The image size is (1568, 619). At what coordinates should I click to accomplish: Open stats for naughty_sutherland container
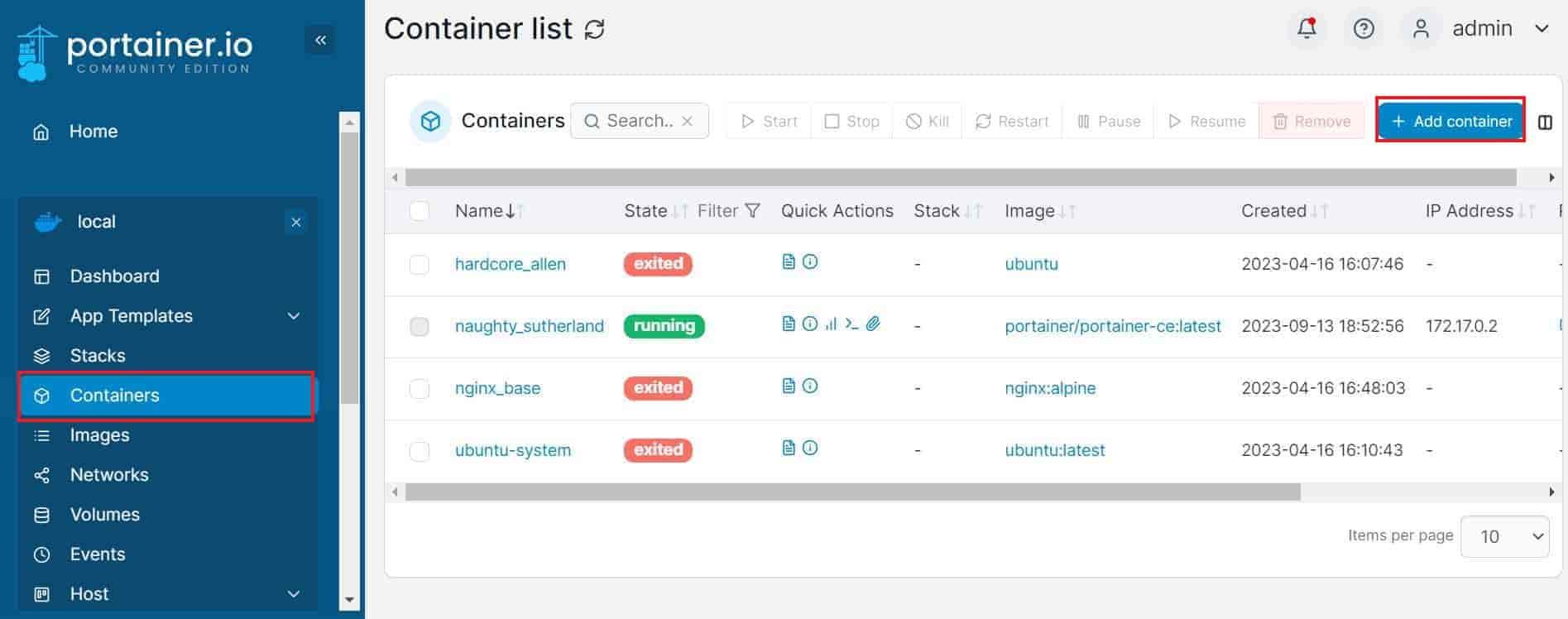[831, 324]
